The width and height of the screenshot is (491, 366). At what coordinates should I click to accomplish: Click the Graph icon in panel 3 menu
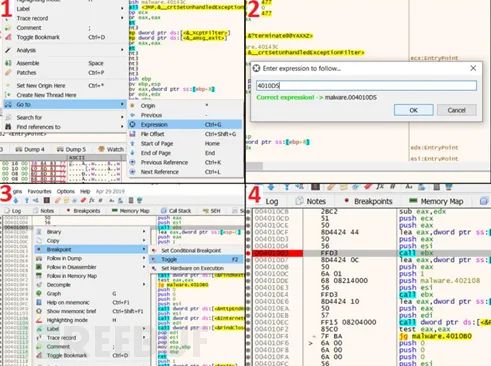point(39,293)
